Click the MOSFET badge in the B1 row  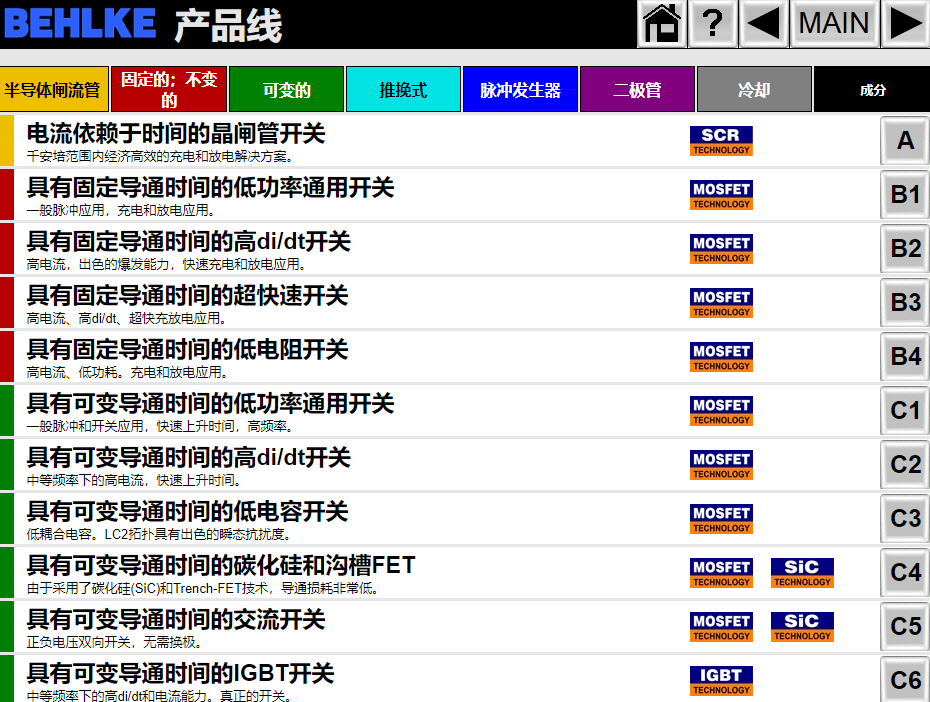[x=721, y=195]
